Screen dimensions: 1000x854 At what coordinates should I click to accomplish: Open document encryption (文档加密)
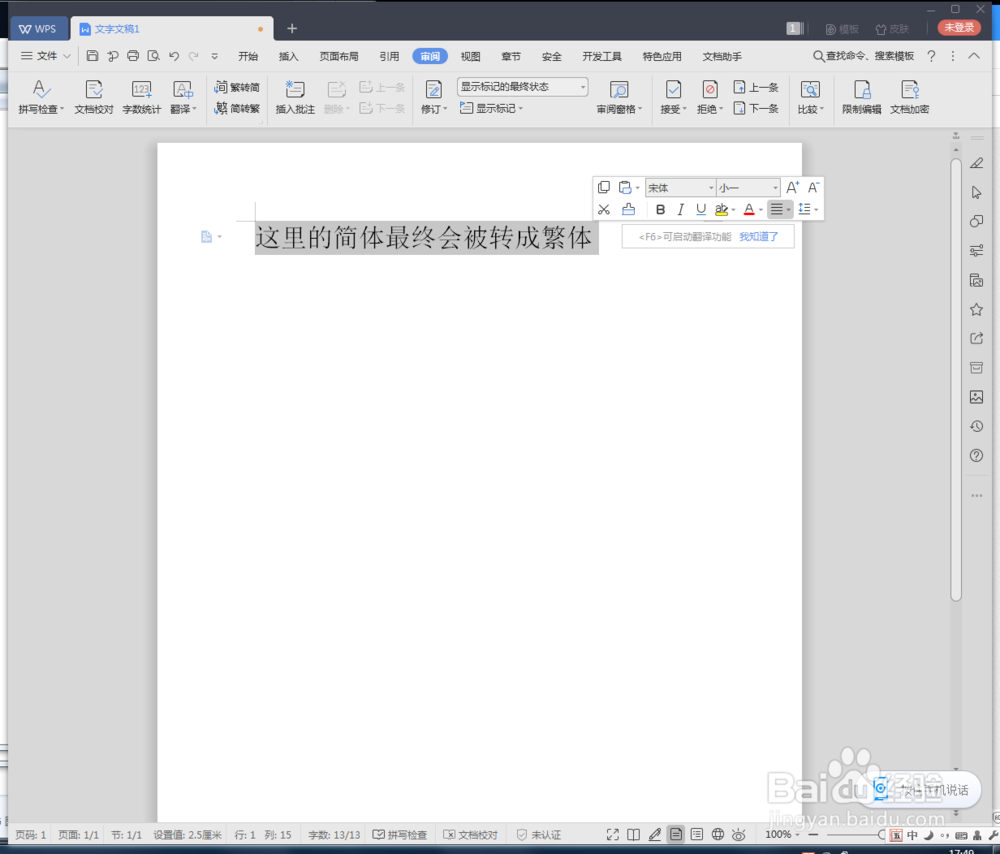[909, 98]
